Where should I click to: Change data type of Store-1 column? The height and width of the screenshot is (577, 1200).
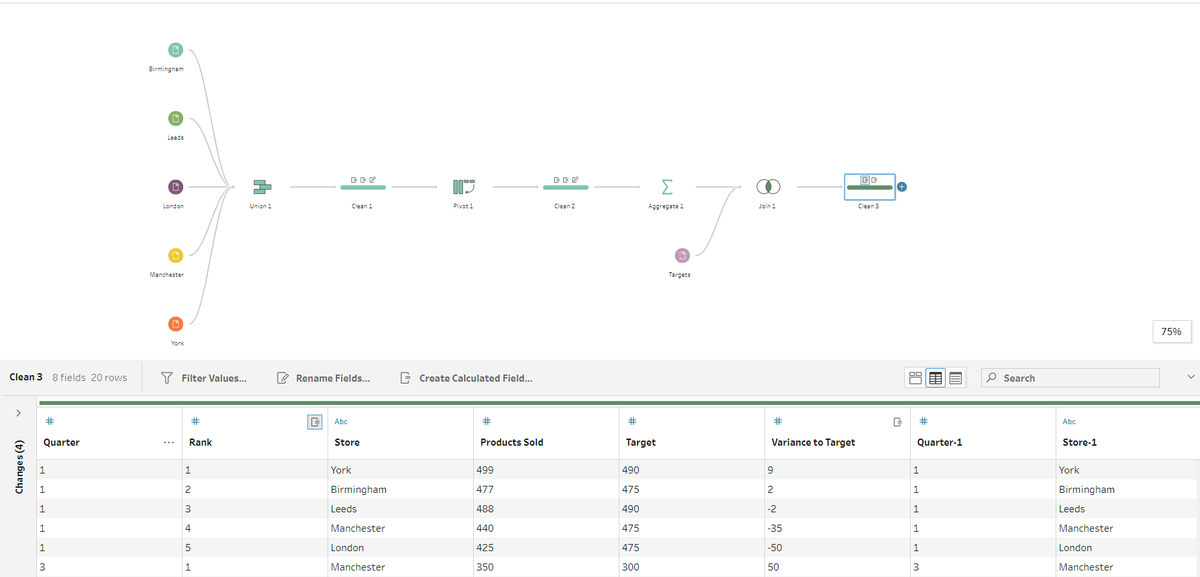[1069, 422]
